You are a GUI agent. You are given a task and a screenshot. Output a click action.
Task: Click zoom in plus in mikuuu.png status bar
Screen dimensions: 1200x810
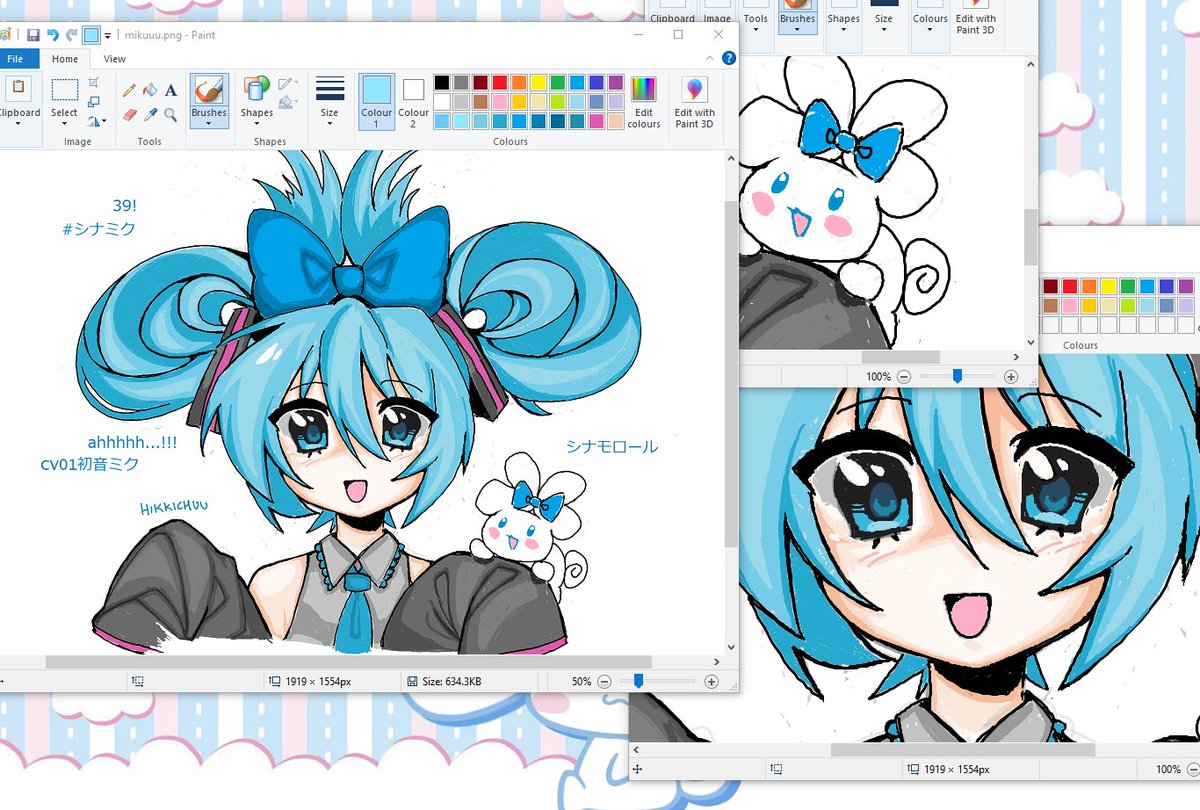pos(711,681)
